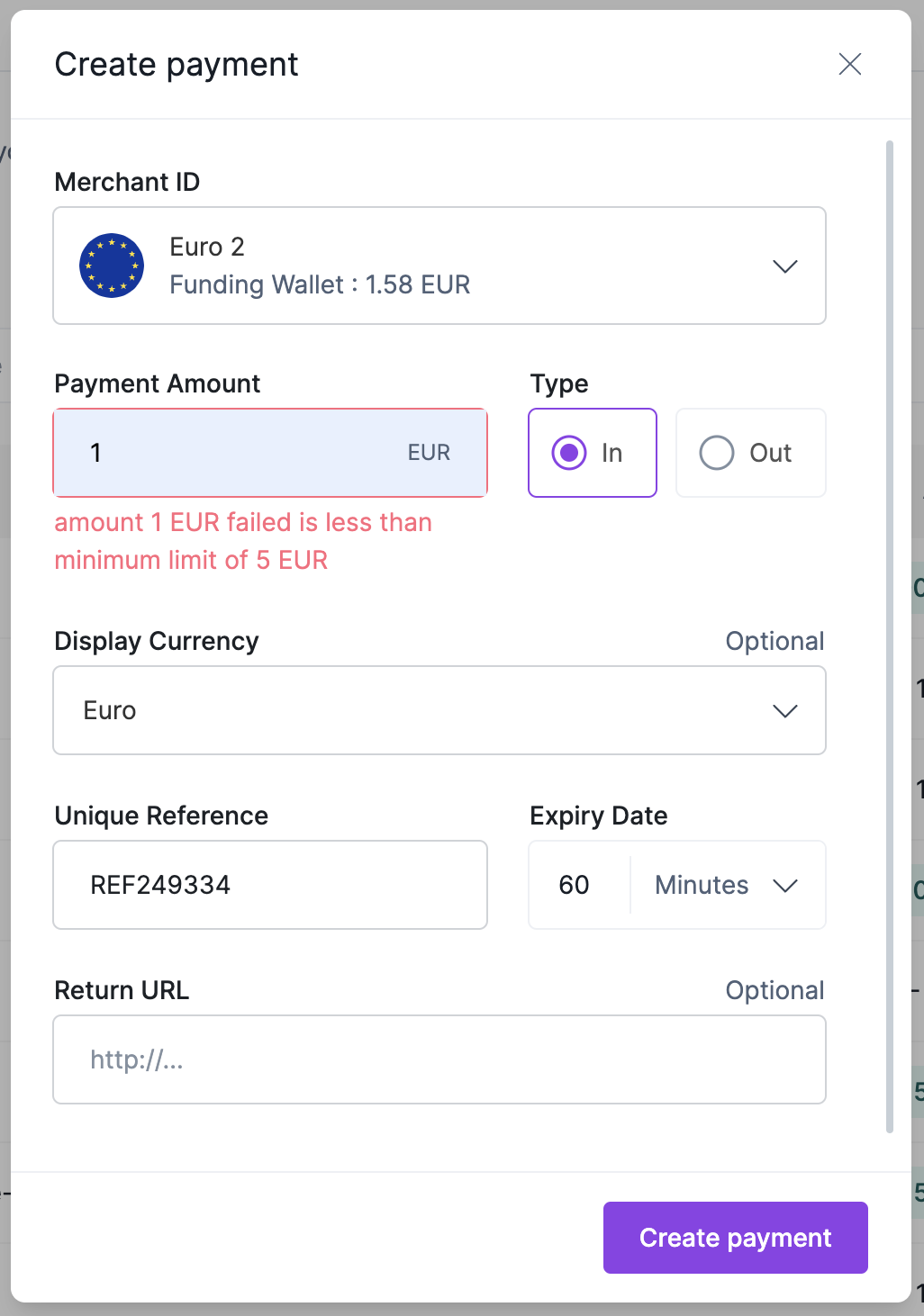Click the expiry value 60 field
The image size is (924, 1316).
coord(579,885)
